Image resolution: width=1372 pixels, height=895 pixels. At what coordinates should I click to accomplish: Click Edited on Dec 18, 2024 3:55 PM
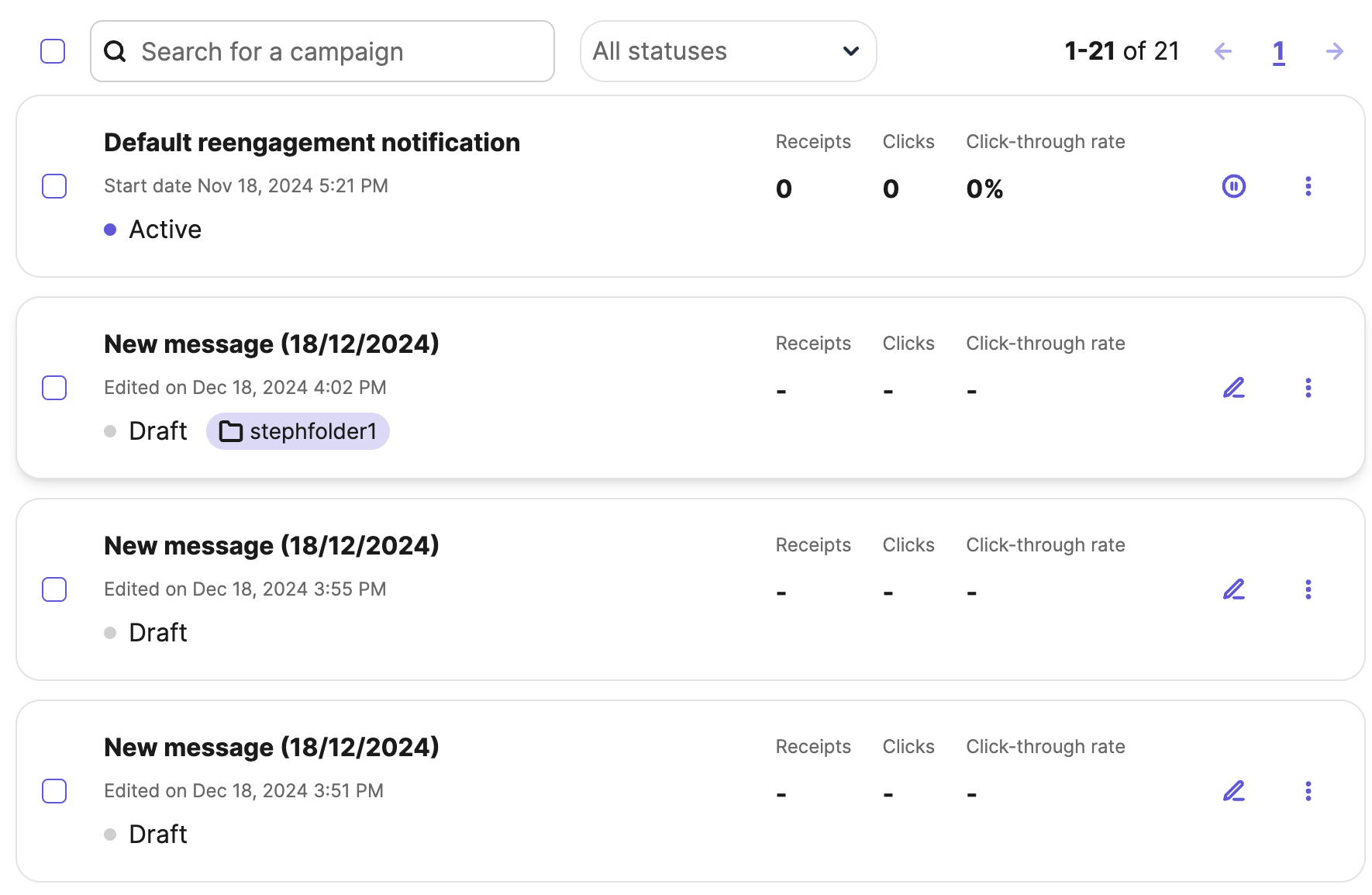tap(245, 589)
